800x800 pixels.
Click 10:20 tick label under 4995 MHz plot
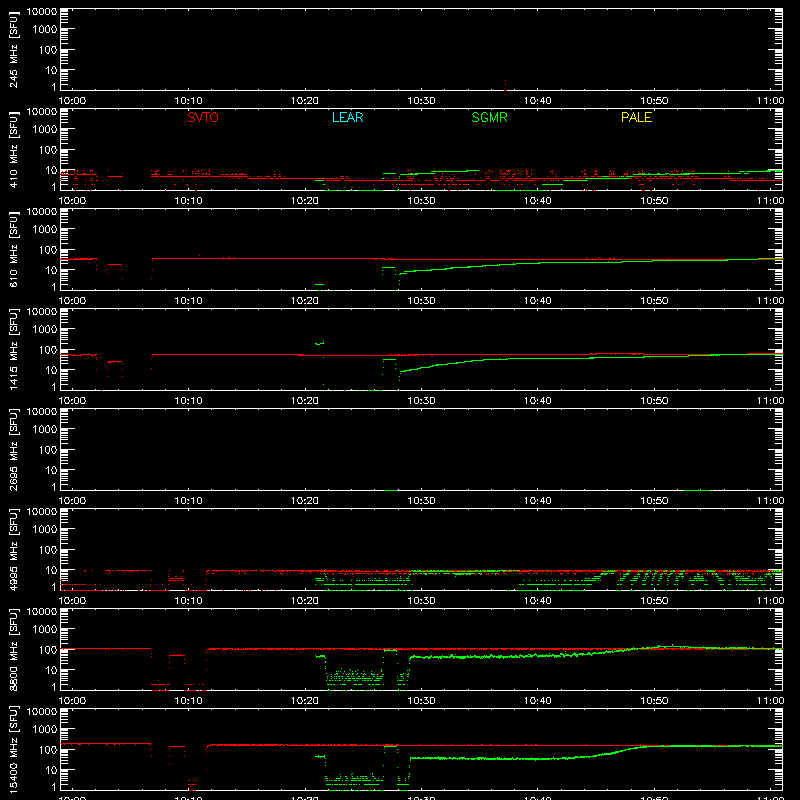tap(305, 601)
